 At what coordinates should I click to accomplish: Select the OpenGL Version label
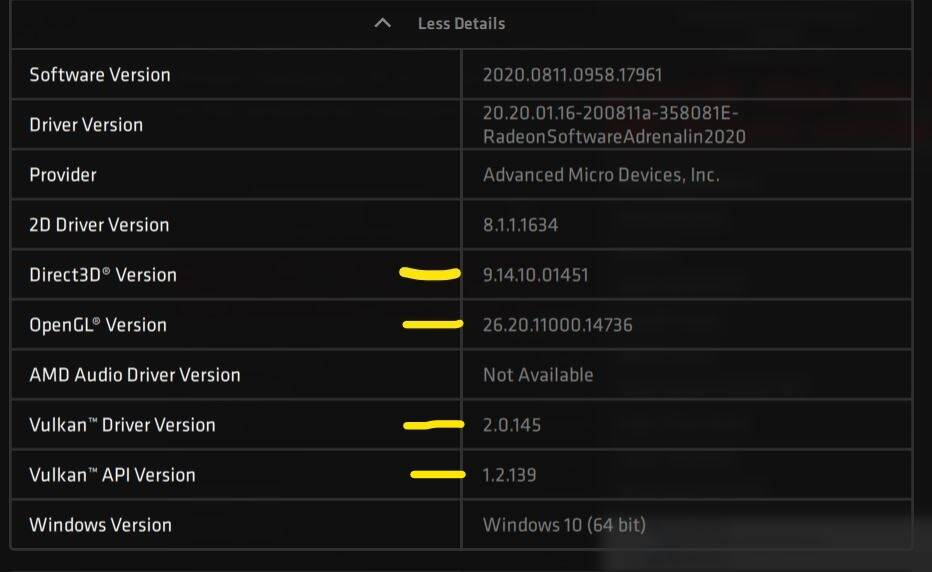pos(98,325)
